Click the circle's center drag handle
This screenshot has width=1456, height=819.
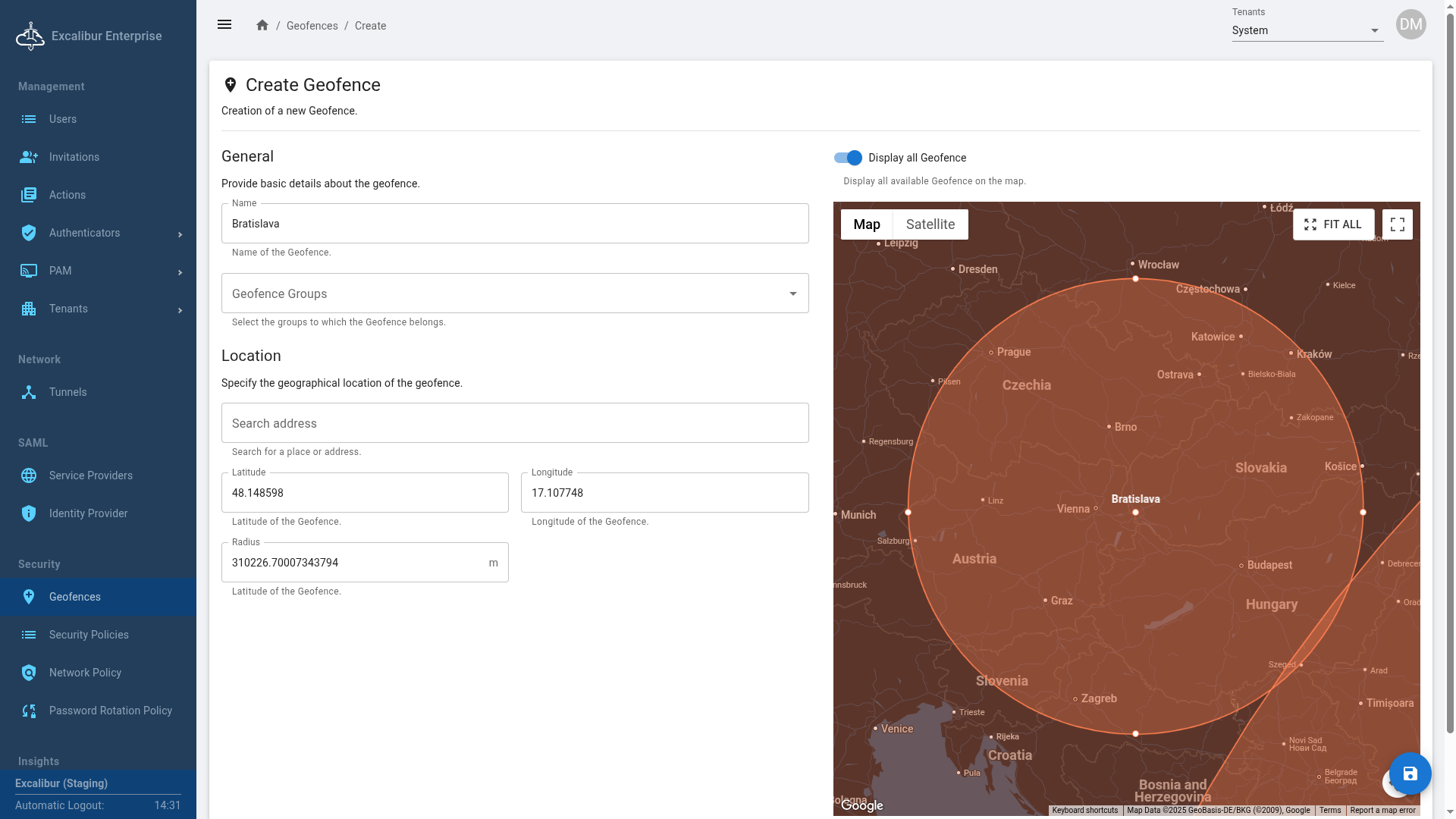tap(1135, 513)
